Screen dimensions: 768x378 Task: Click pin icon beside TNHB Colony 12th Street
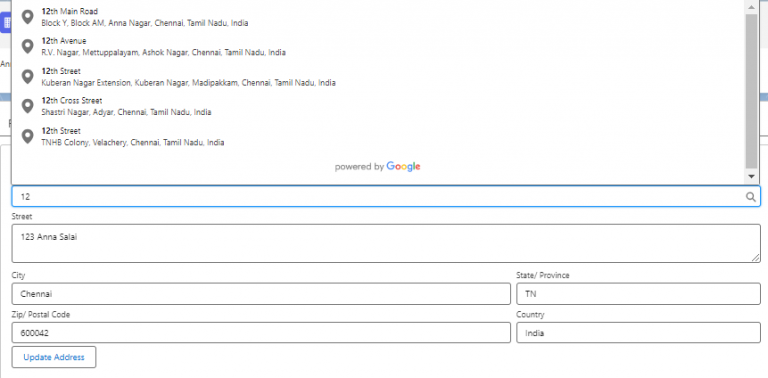coord(28,136)
